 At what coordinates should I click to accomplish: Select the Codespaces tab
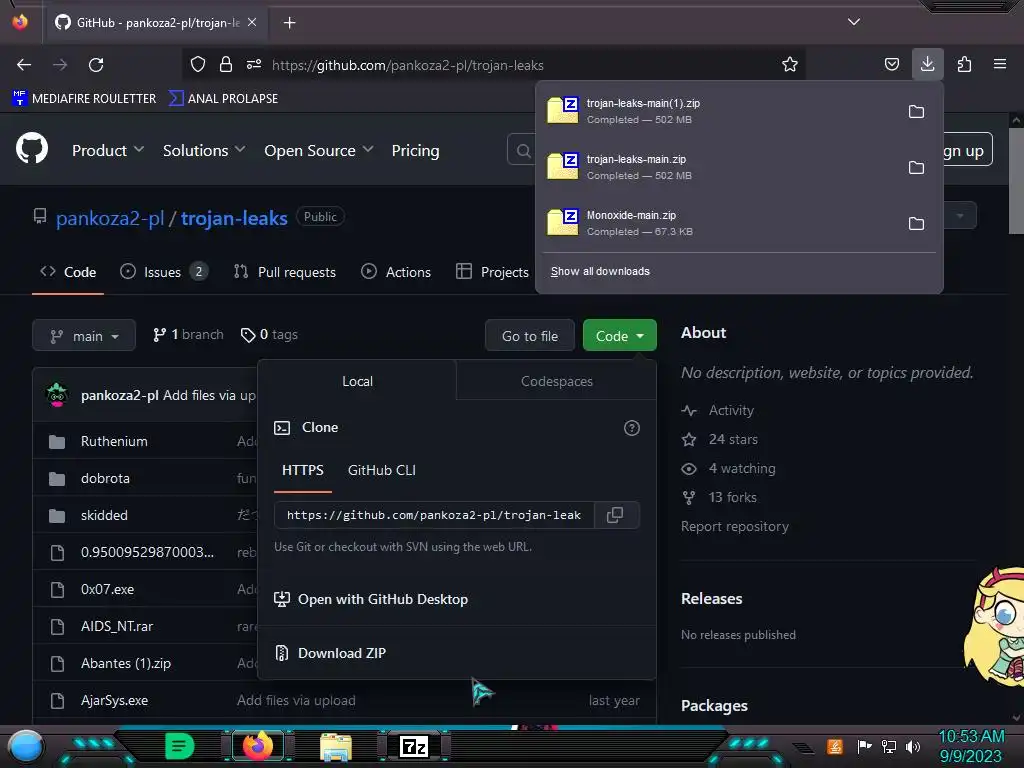556,381
